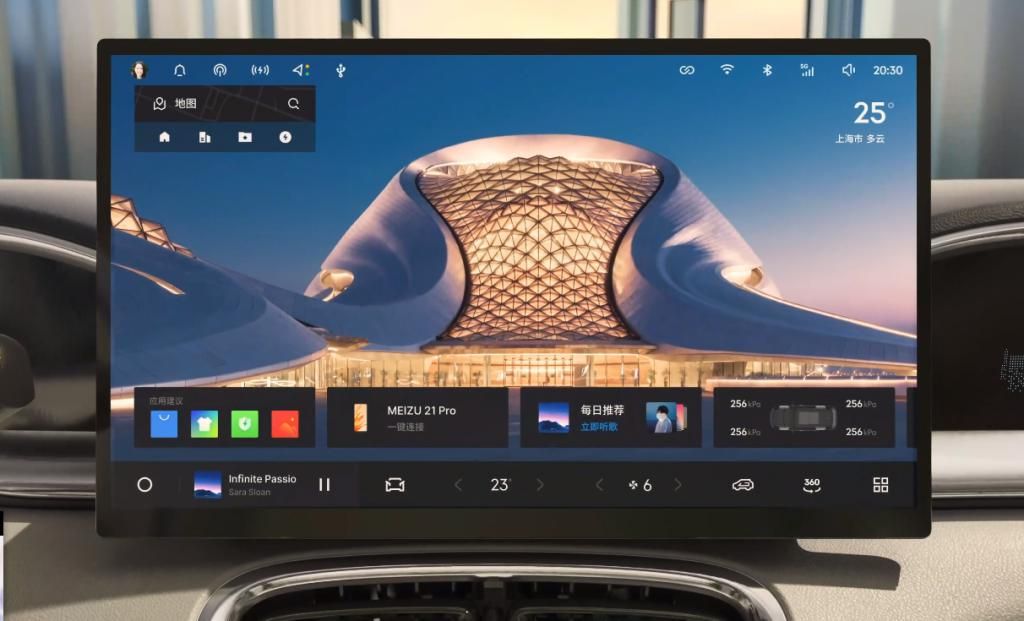This screenshot has width=1024, height=621.
Task: Tap the 20:30 clock
Action: [x=888, y=71]
